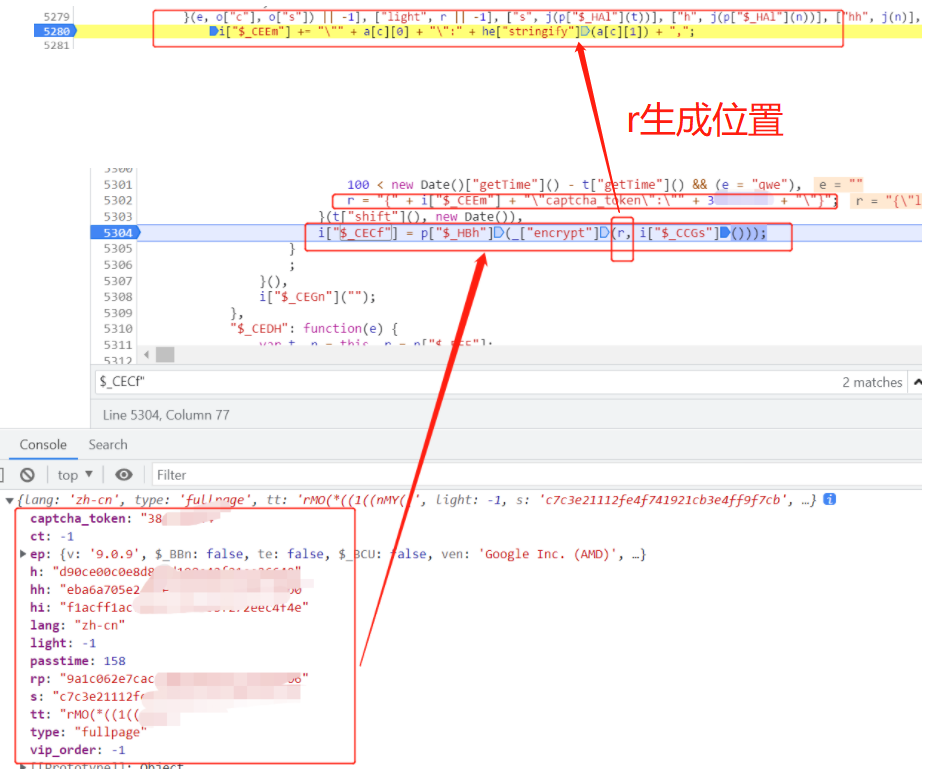Jump to the previous search match arrow
The height and width of the screenshot is (778, 932).
918,382
